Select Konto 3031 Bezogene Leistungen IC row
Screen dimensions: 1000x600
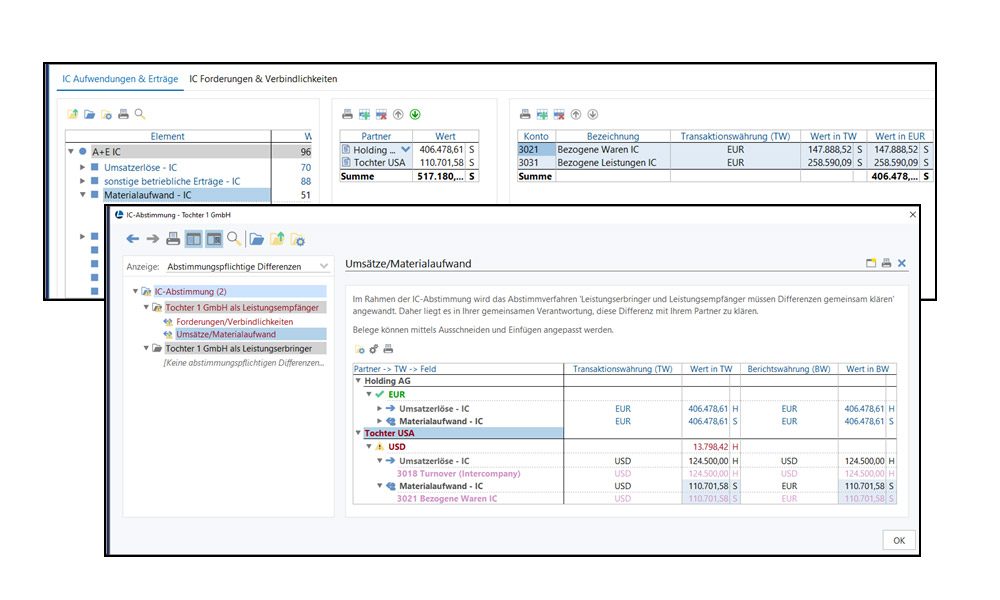(724, 163)
